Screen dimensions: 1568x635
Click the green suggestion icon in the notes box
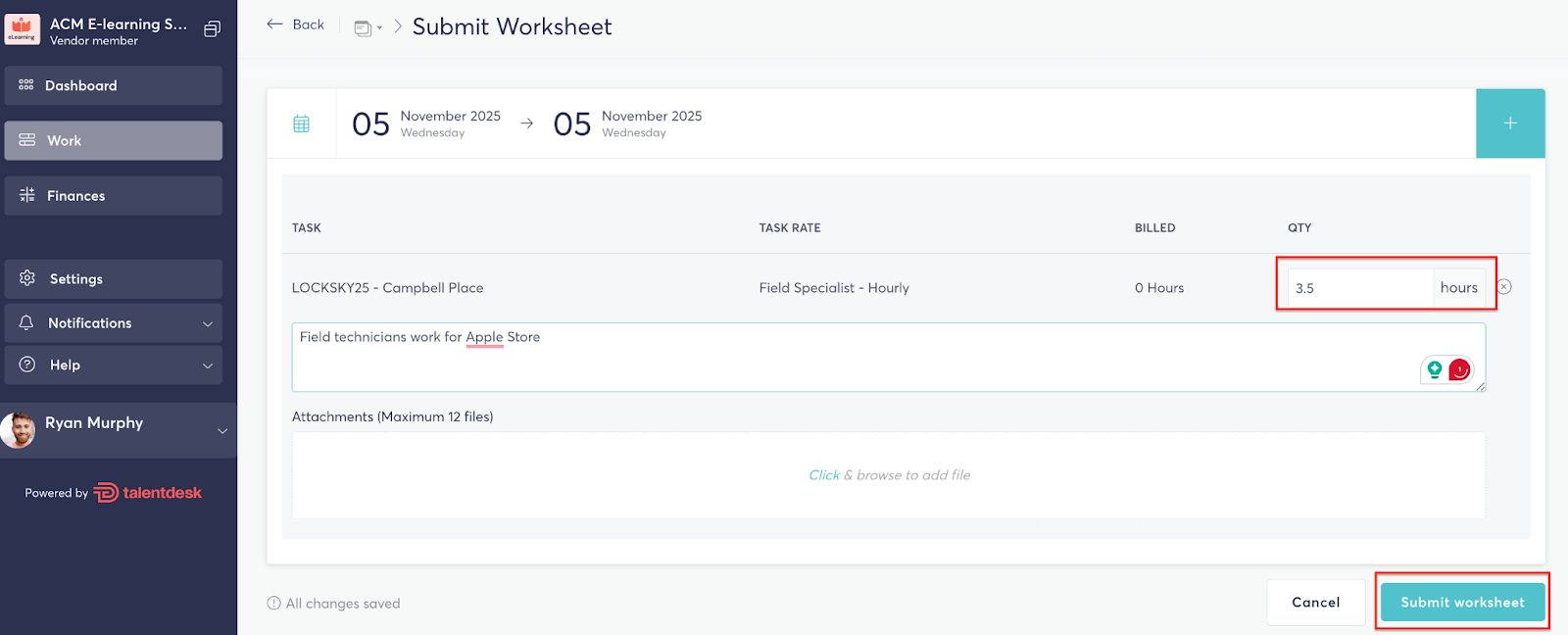1435,369
